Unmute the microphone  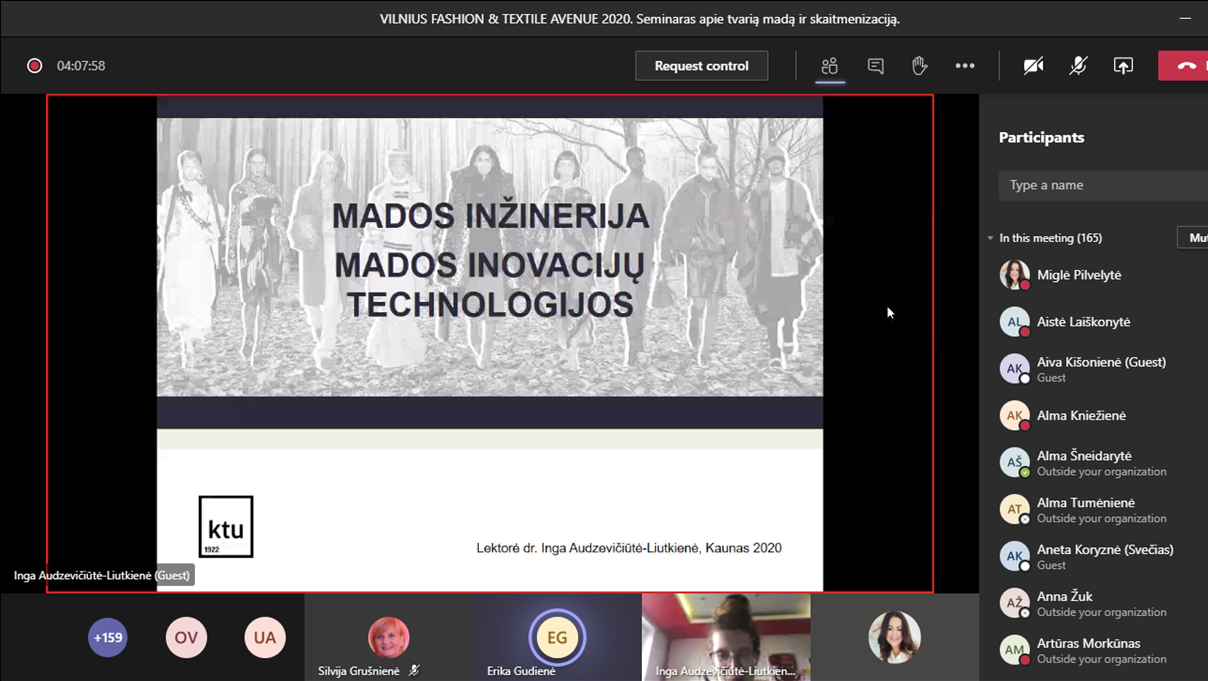(1078, 66)
